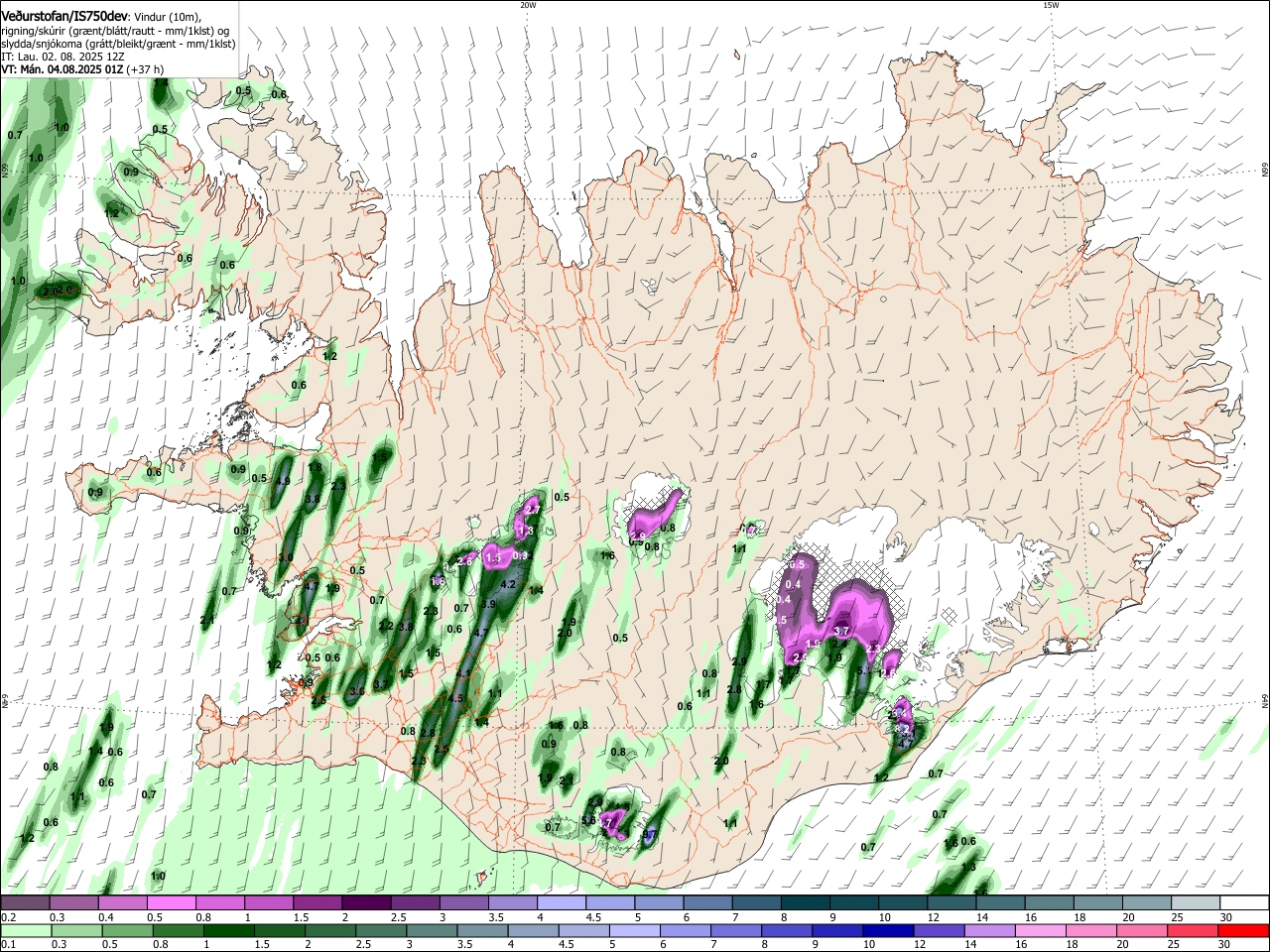
Task: Click the 'VT: Mán. 04.08.2025 01Z (+37 h)' line
Action: click(x=82, y=69)
